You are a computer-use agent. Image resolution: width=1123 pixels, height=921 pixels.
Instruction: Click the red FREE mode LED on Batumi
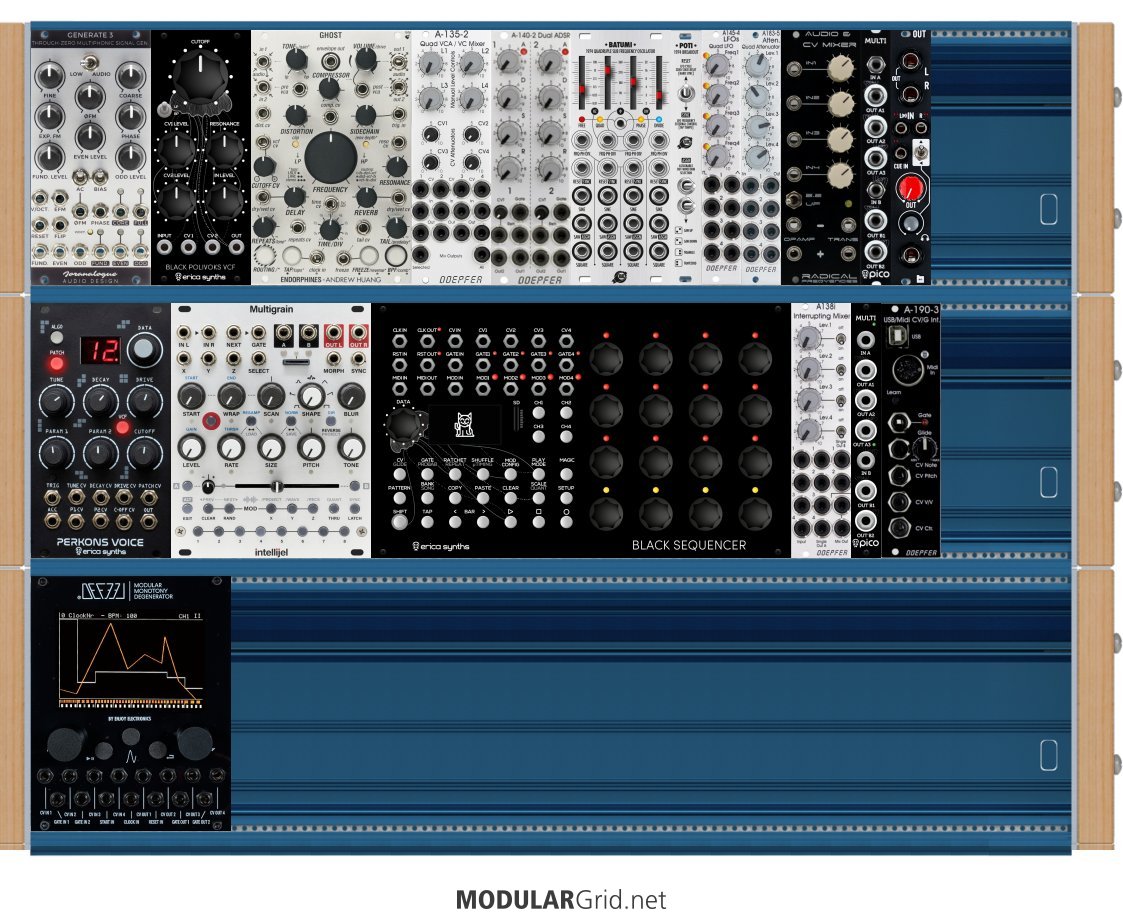pyautogui.click(x=582, y=120)
